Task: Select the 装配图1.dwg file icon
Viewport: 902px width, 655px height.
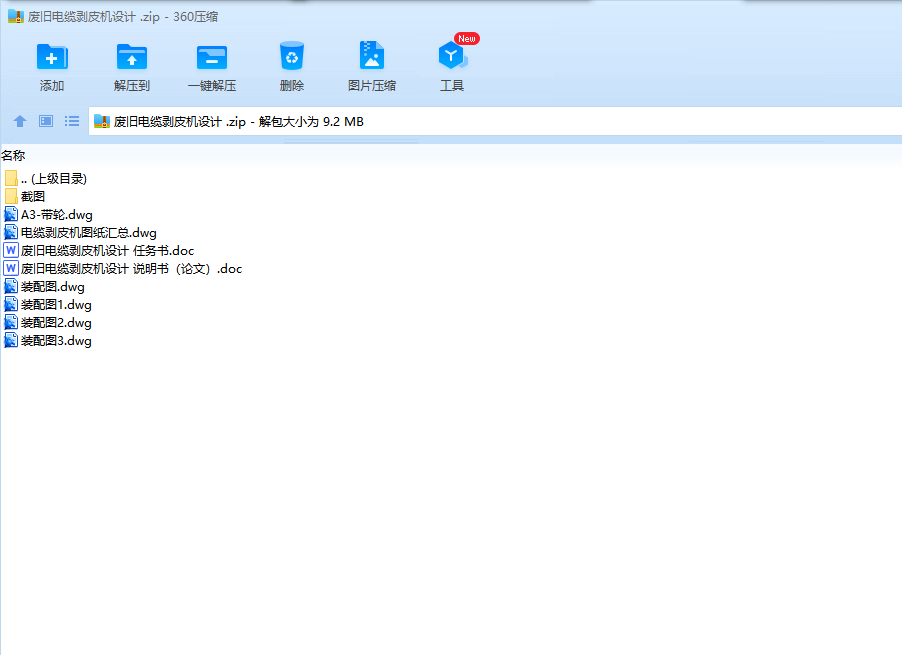Action: 11,304
